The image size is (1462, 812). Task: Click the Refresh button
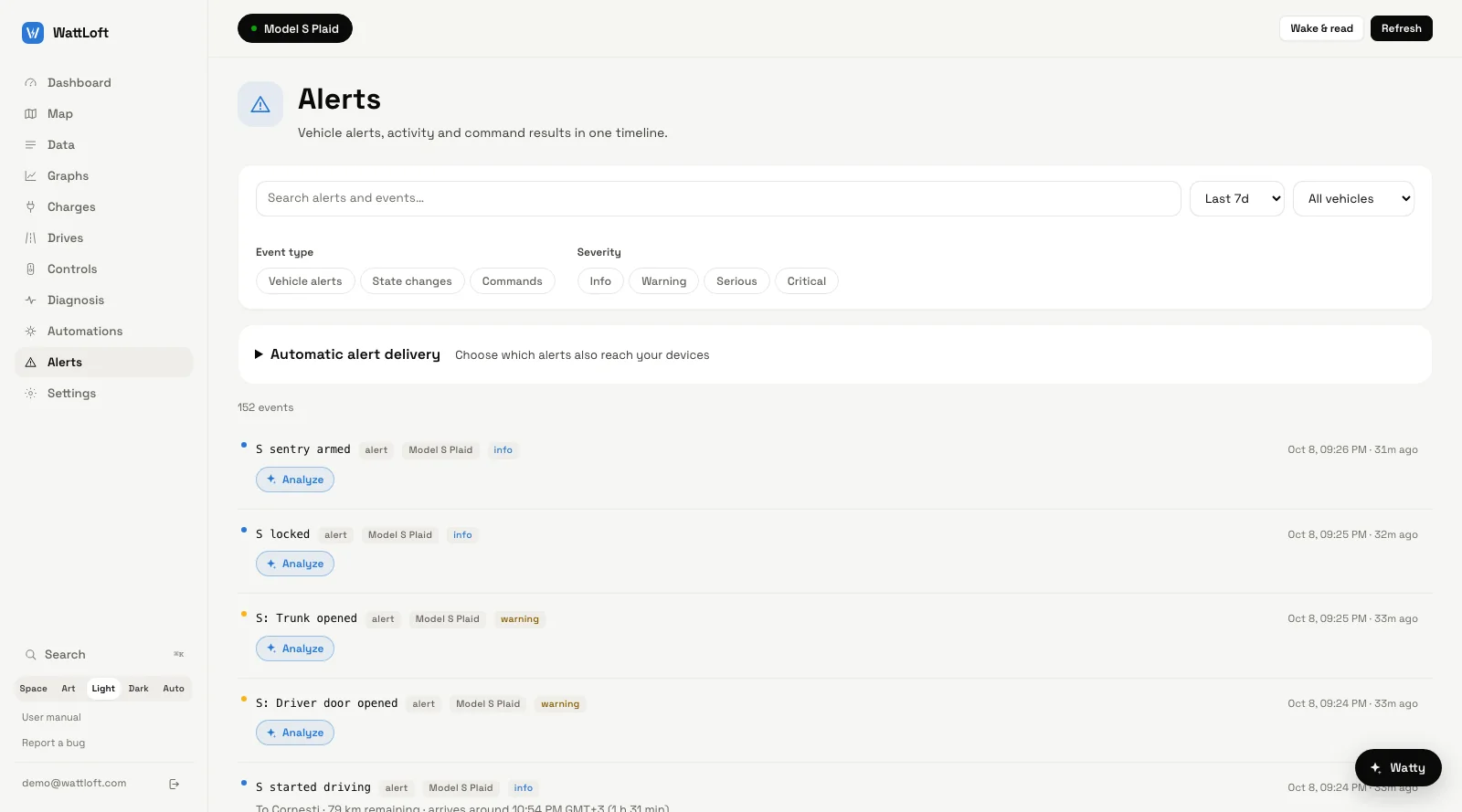(1402, 28)
